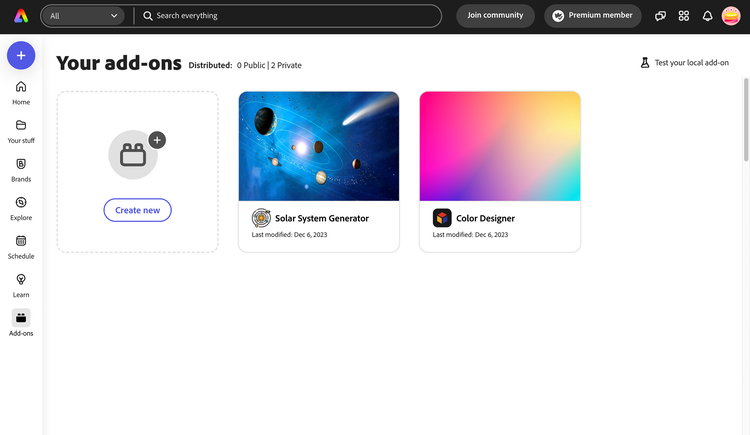Screen dimensions: 750x435
Task: Click Color Designer's Last modified date
Action: 470,234
